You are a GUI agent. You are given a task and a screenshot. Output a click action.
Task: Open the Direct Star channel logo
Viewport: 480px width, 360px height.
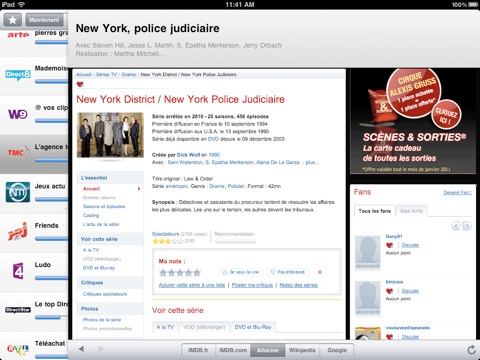pyautogui.click(x=18, y=310)
